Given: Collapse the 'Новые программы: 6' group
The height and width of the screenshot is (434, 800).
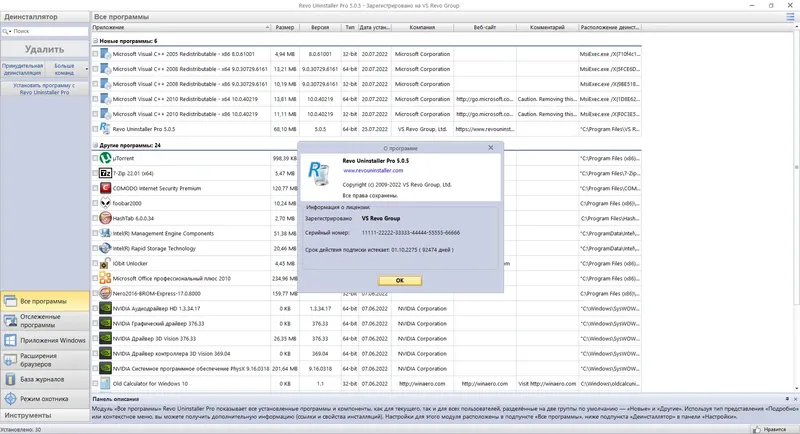Looking at the screenshot, I should click(95, 41).
